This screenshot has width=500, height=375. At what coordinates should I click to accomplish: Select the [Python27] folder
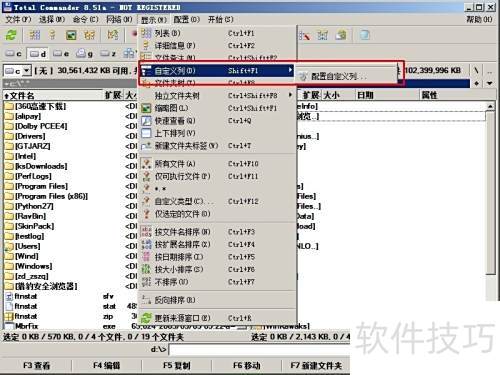tap(29, 206)
